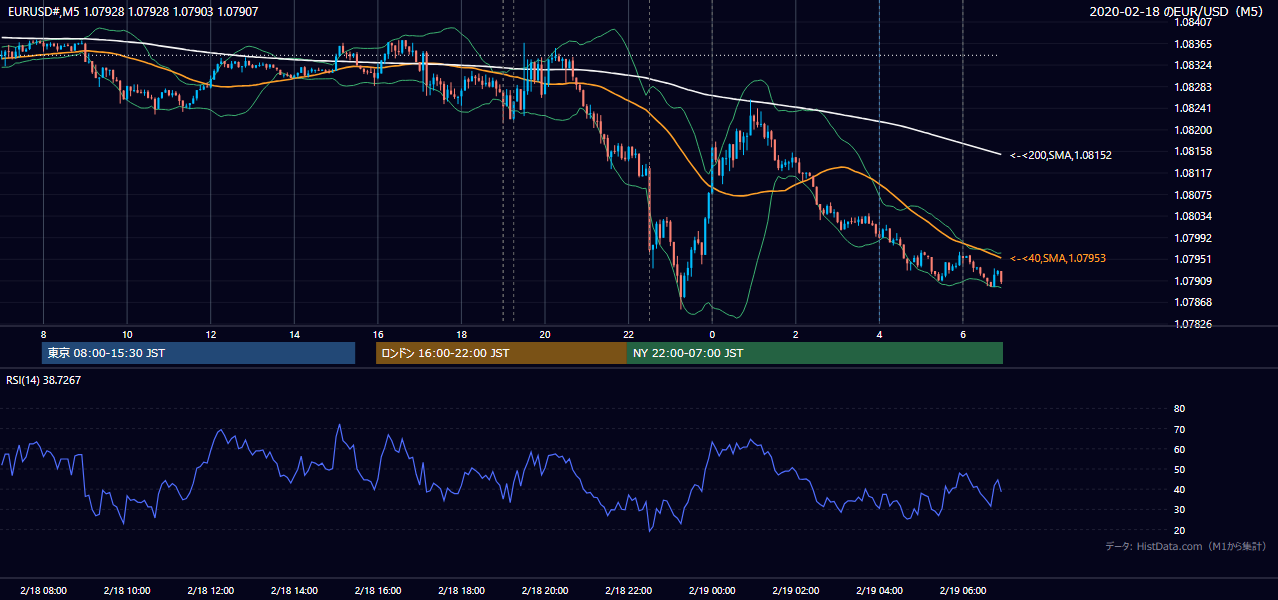Viewport: 1278px width, 600px height.
Task: Click the 1.08365 price axis label
Action: point(1193,44)
